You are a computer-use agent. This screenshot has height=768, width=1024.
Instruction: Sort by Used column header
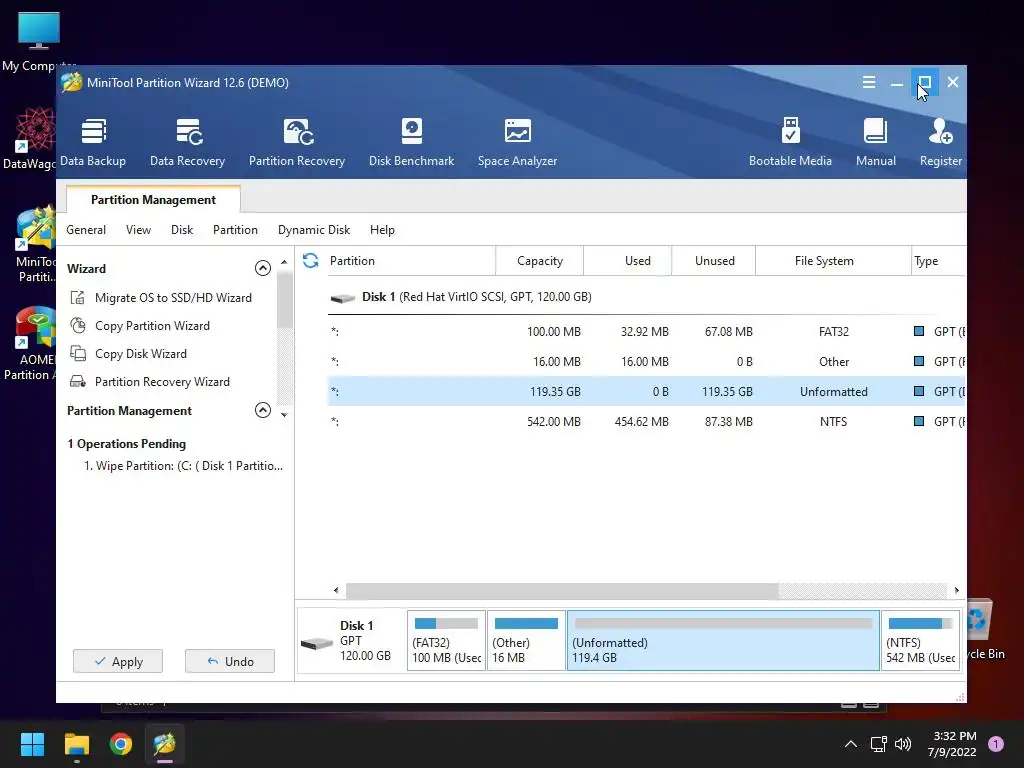628,261
